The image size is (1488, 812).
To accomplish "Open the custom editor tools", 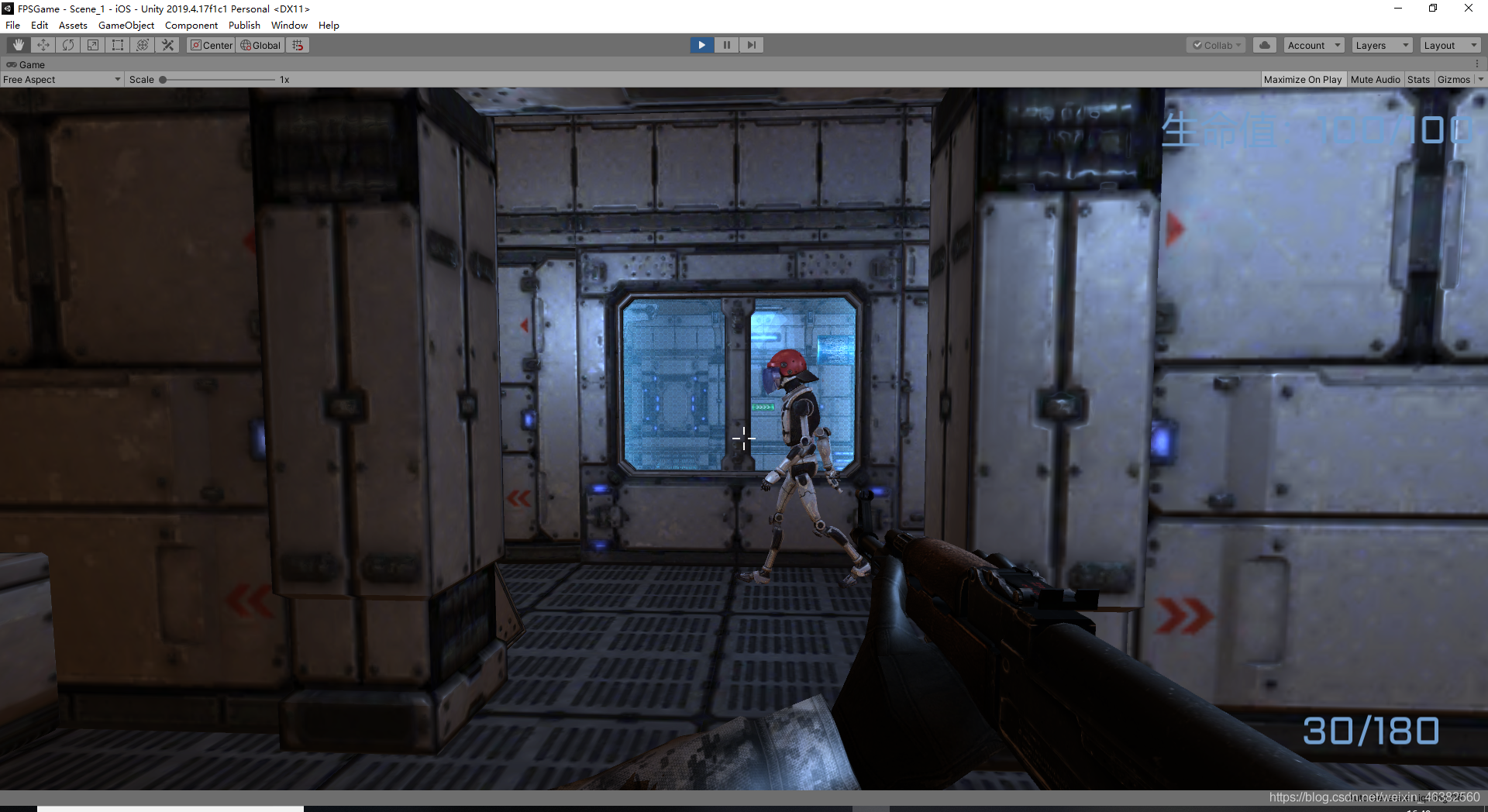I will pos(167,45).
